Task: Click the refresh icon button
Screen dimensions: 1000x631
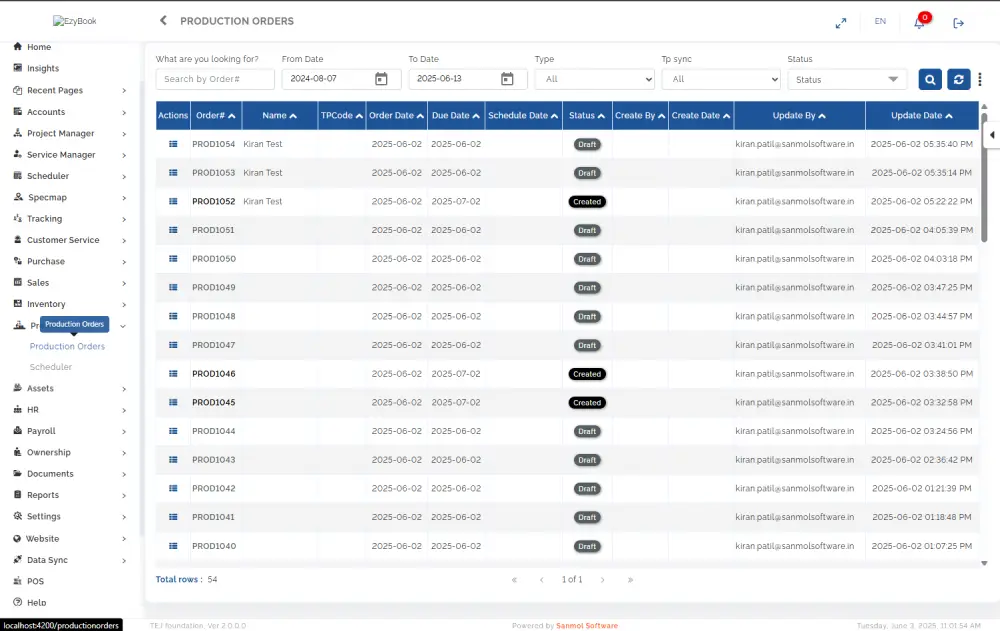Action: pos(959,80)
